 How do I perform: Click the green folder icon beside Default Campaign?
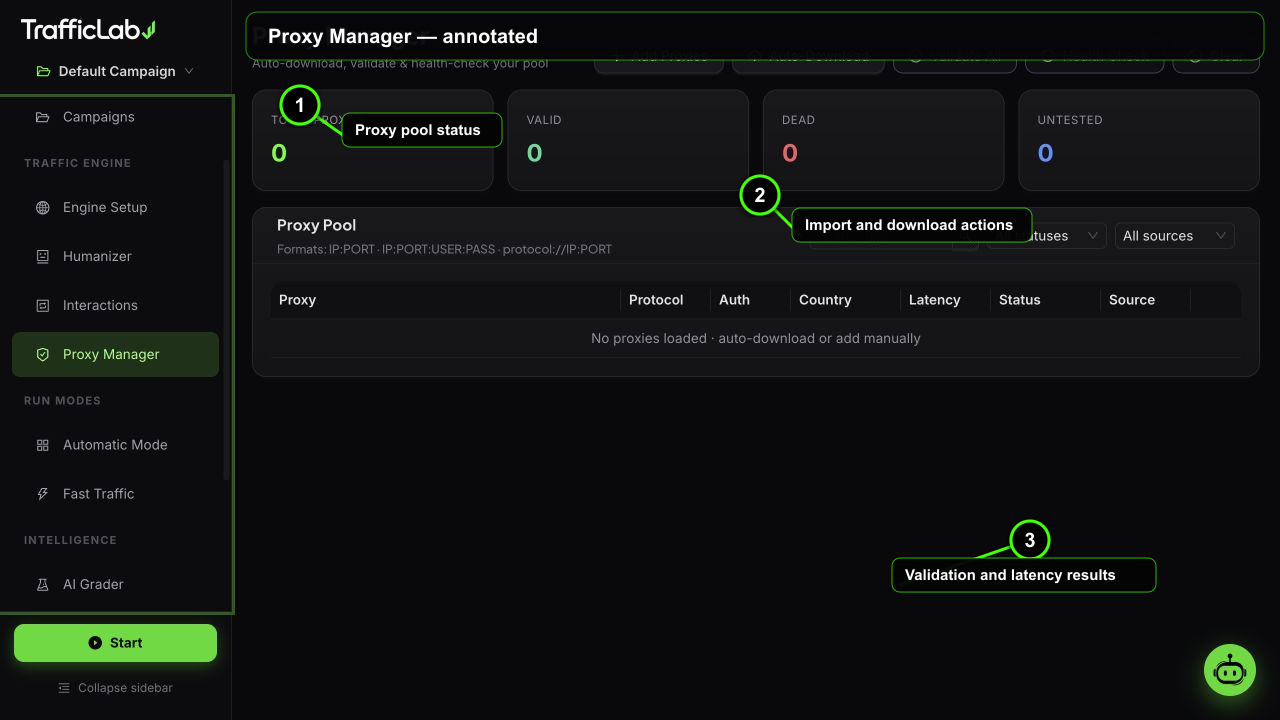click(43, 71)
